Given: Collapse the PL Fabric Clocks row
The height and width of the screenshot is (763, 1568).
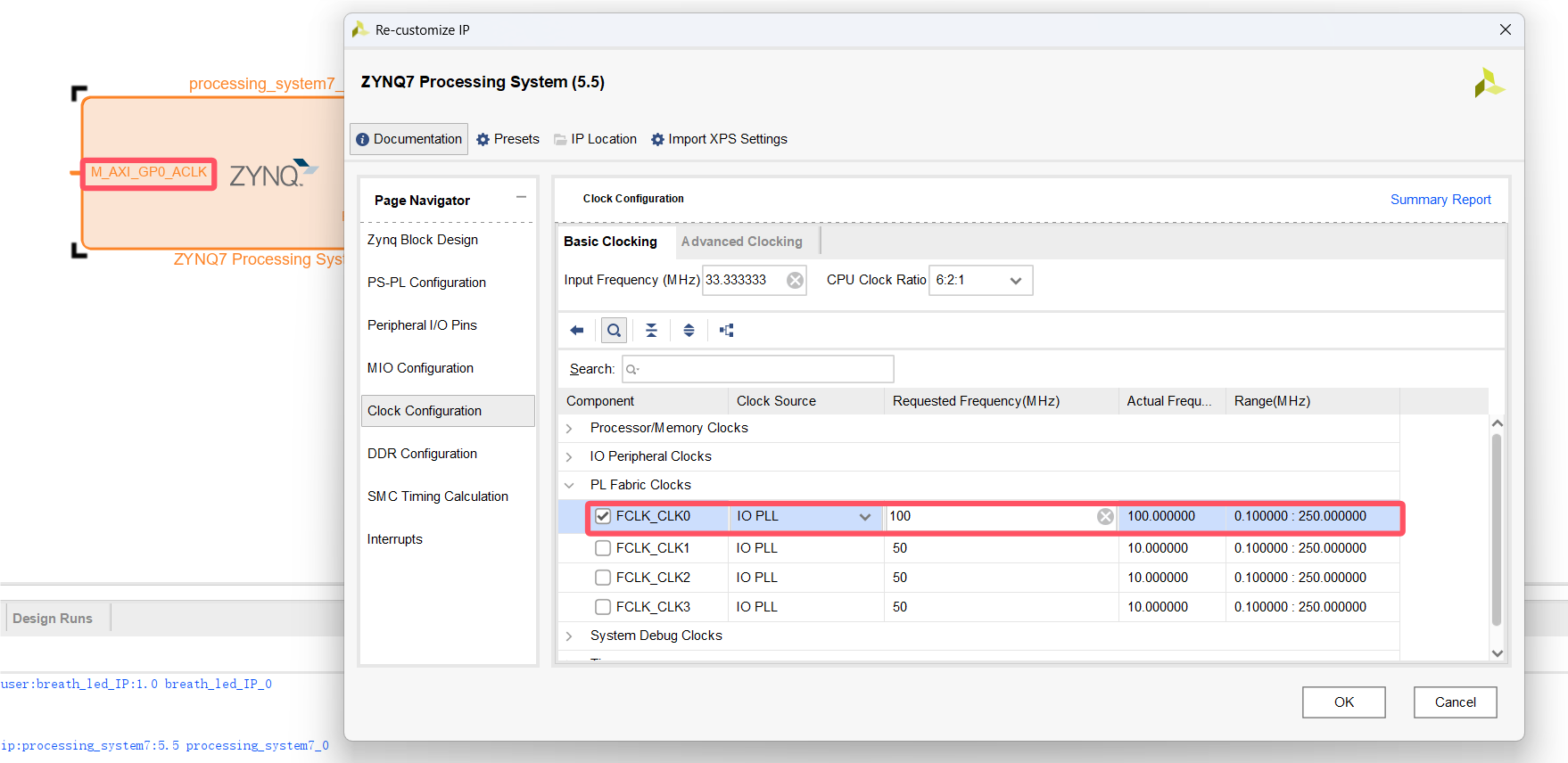Looking at the screenshot, I should 569,486.
